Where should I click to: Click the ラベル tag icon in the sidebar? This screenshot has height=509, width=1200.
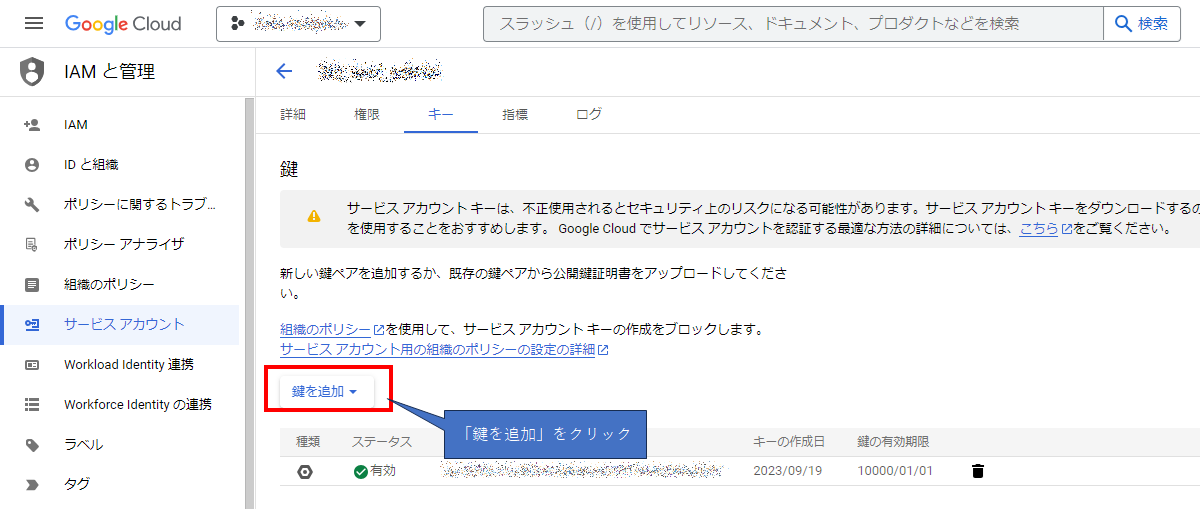pyautogui.click(x=32, y=445)
